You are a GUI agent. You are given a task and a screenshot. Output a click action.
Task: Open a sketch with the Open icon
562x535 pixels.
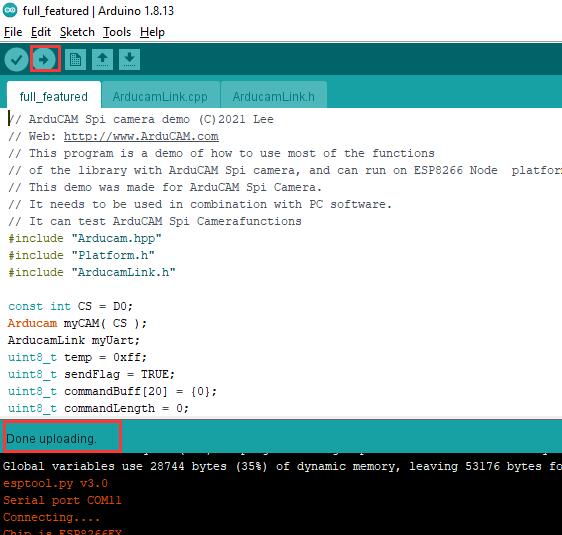point(103,59)
